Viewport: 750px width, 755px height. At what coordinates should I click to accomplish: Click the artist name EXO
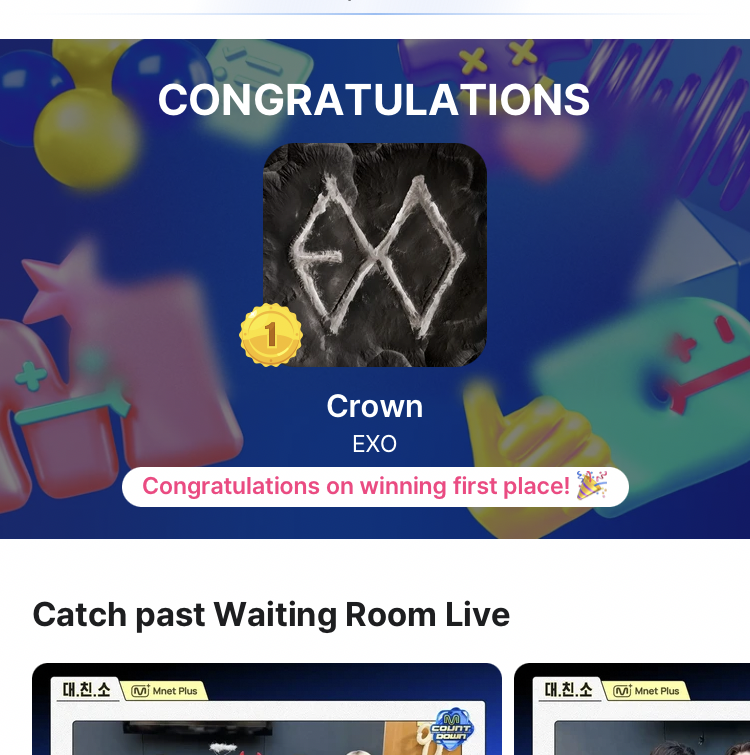375,444
